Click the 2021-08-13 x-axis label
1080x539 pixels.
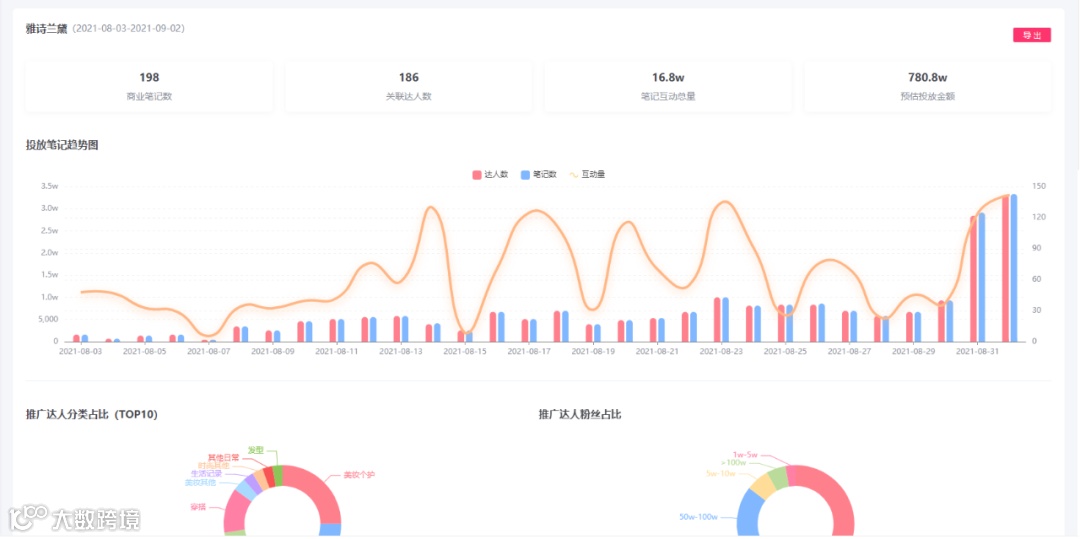coord(401,351)
